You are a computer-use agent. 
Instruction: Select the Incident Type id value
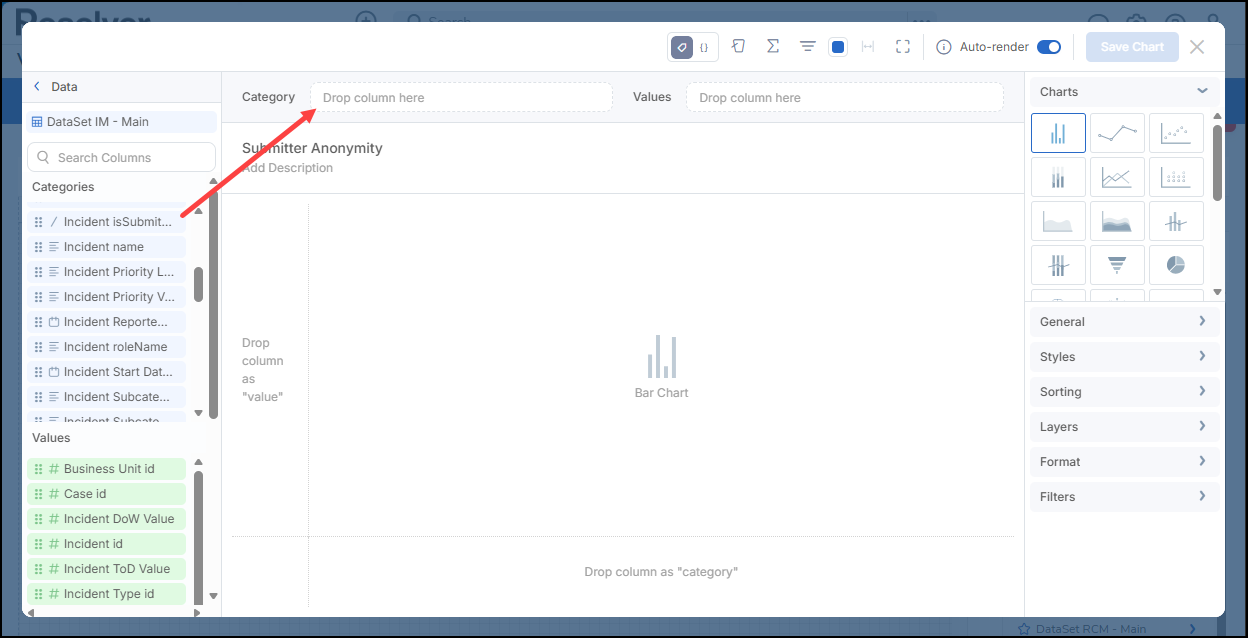point(107,594)
